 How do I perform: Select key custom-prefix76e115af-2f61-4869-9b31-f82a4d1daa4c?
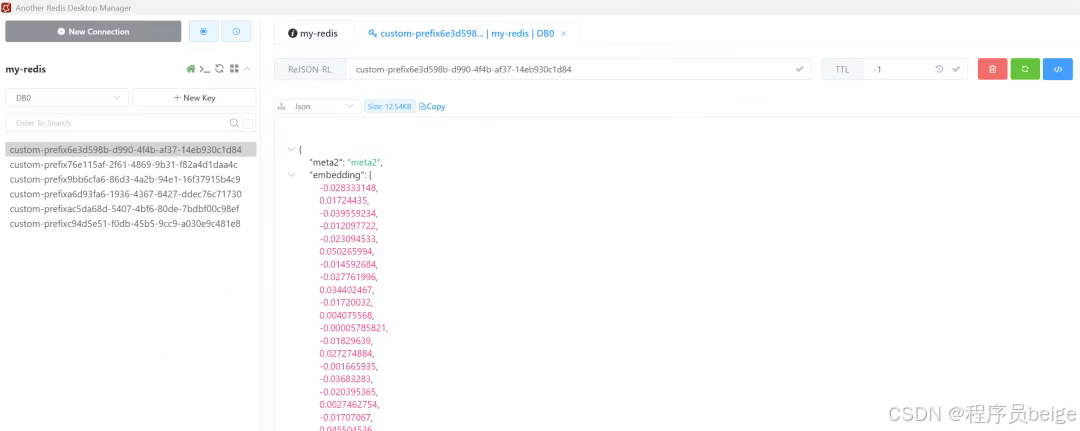(x=131, y=165)
